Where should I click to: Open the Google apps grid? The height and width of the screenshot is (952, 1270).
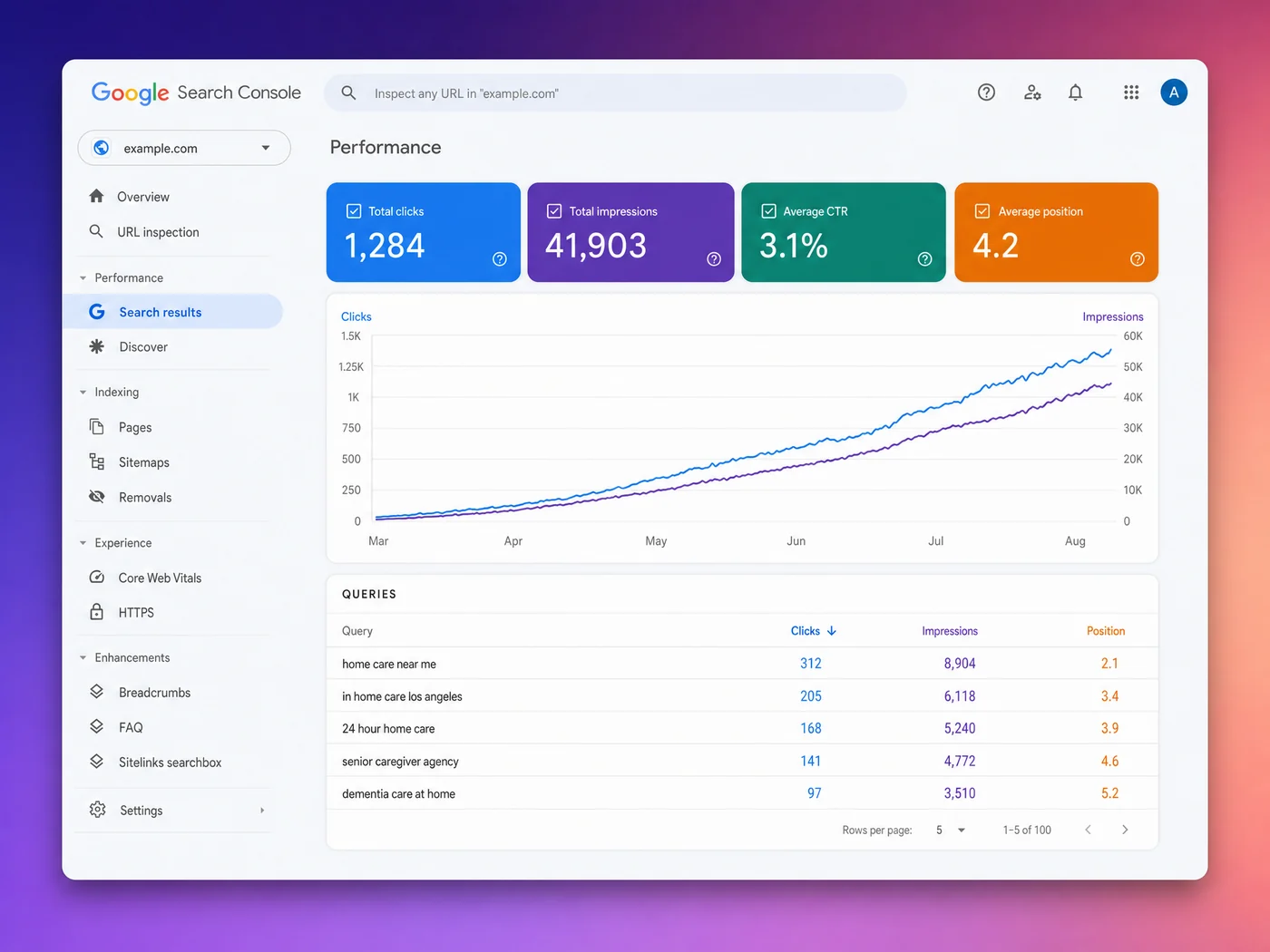pos(1131,92)
